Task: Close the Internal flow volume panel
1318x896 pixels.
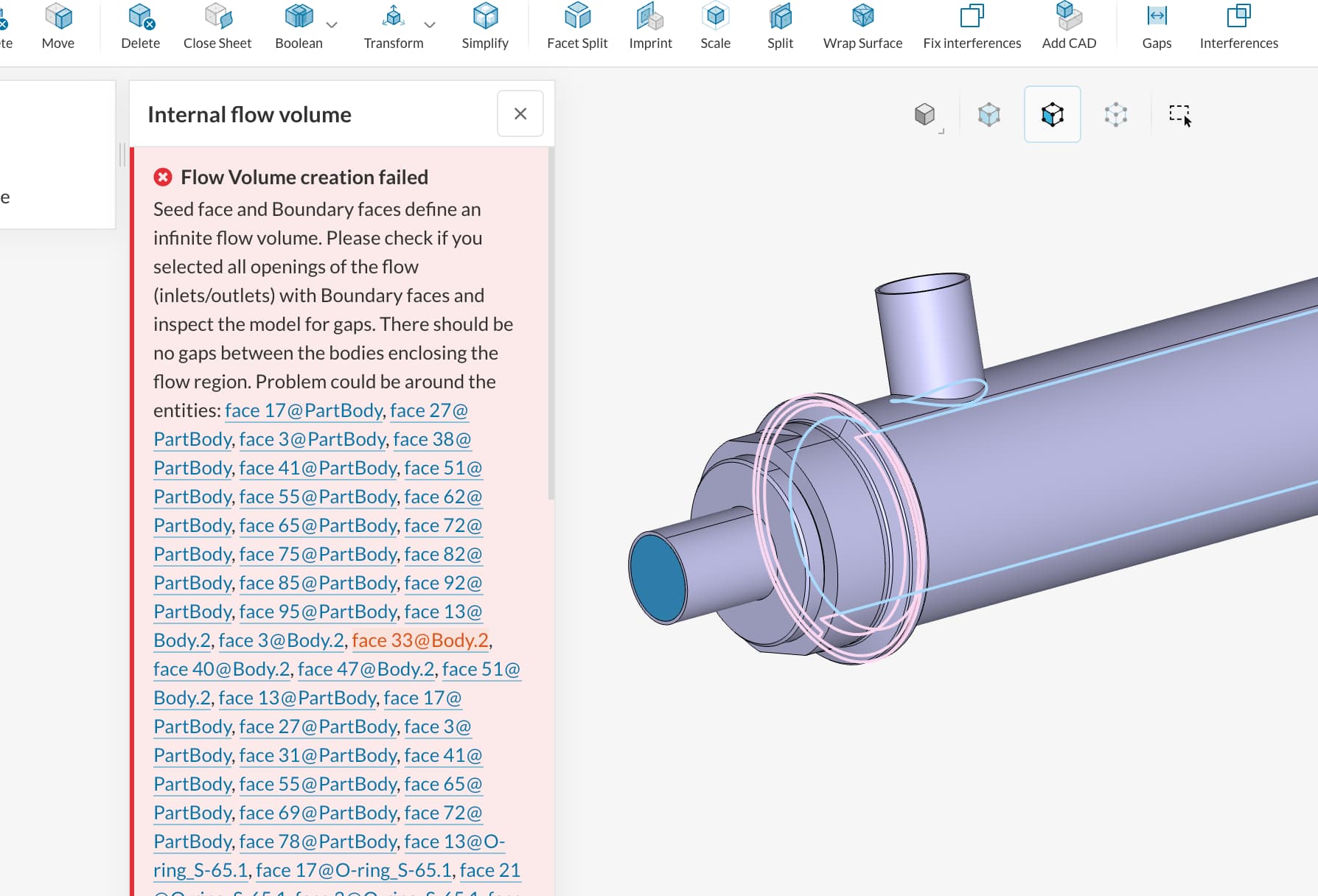Action: 520,113
